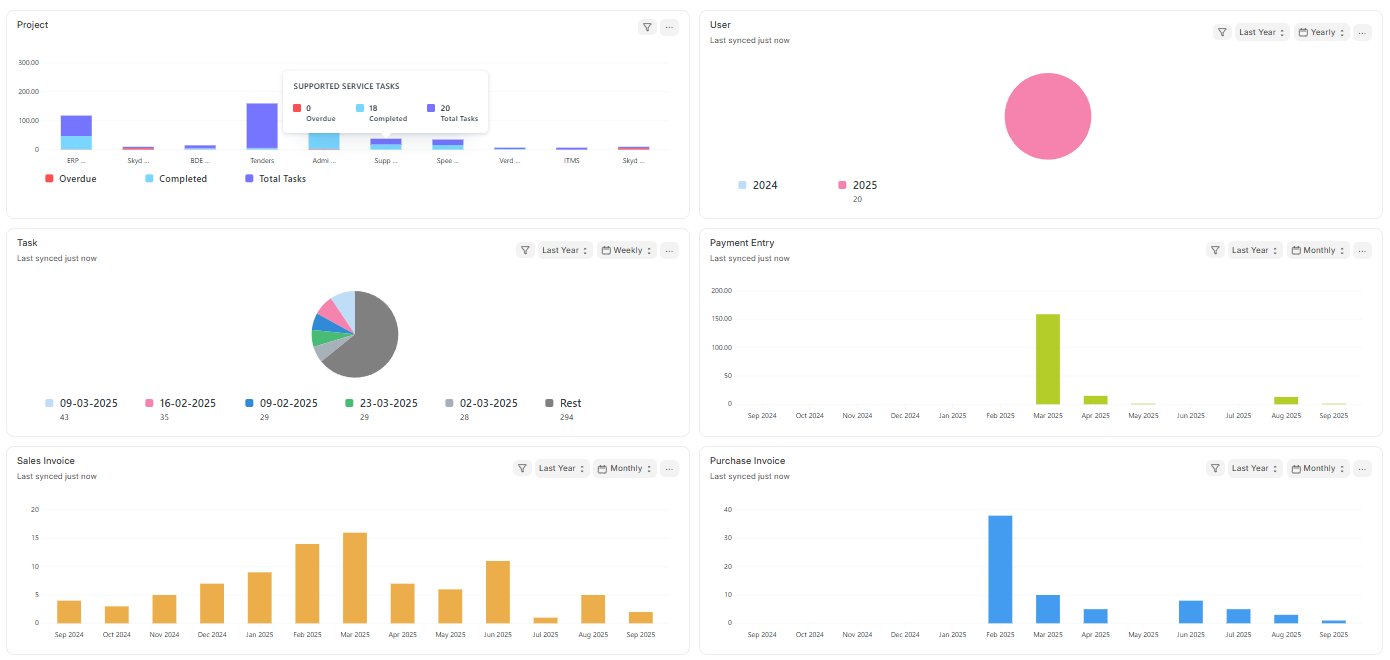Click the Project chart title
This screenshot has height=660, width=1390.
click(x=32, y=24)
